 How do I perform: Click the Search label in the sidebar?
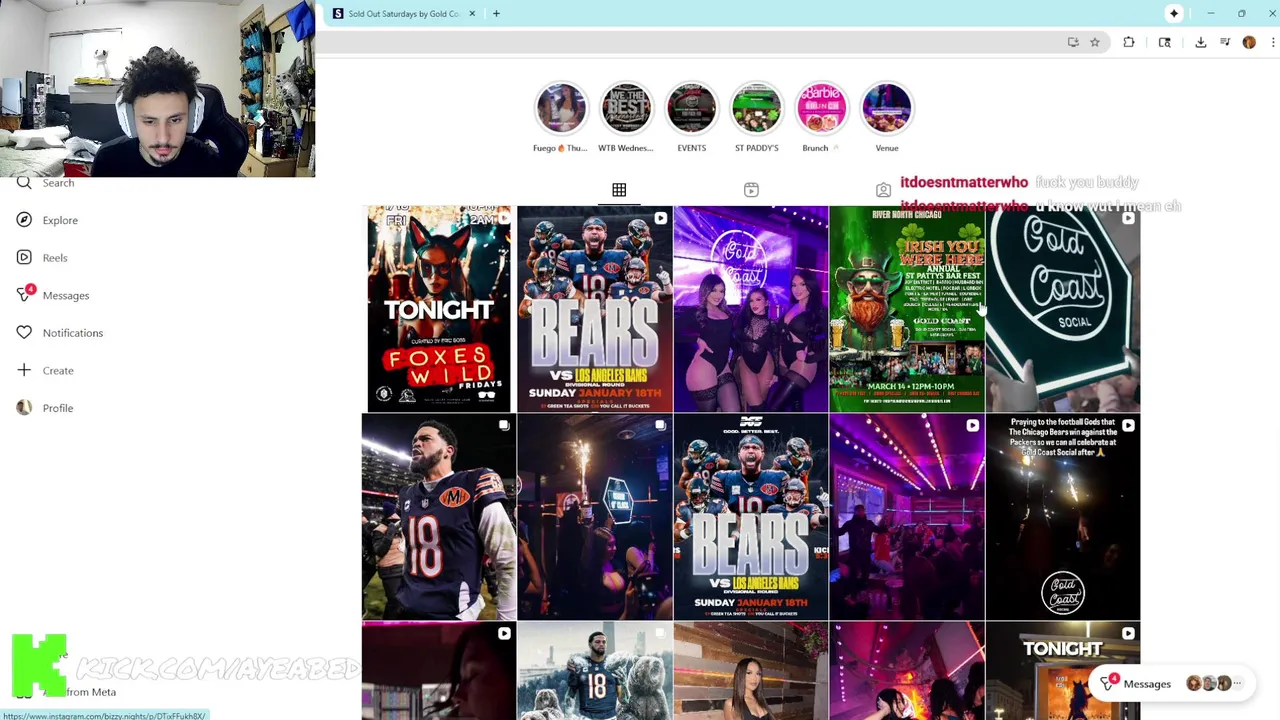pyautogui.click(x=58, y=183)
